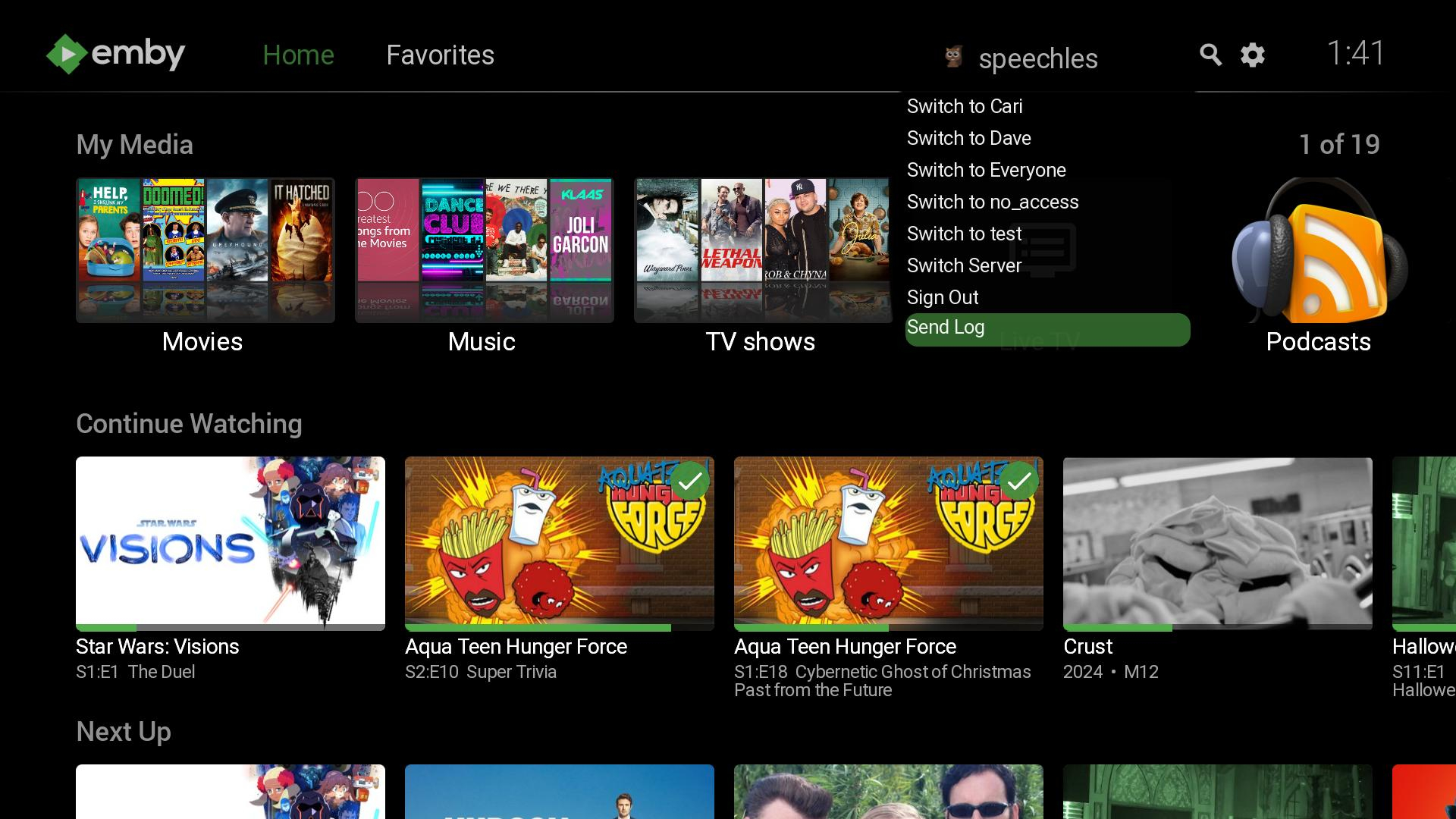Toggle watched checkmark on Super Trivia episode
Screen dimensions: 1456x819
(690, 481)
